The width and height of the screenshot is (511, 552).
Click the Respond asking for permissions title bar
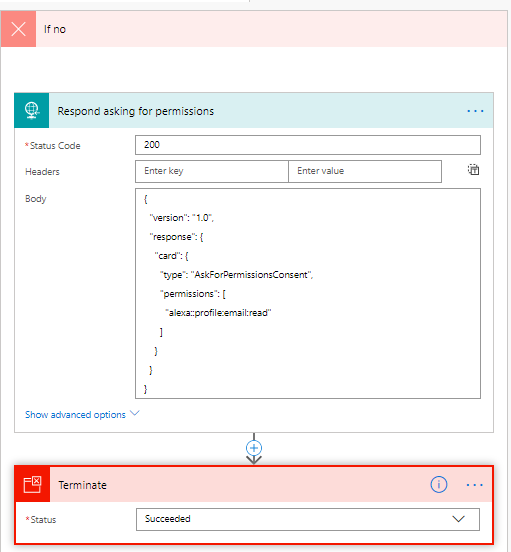point(254,111)
